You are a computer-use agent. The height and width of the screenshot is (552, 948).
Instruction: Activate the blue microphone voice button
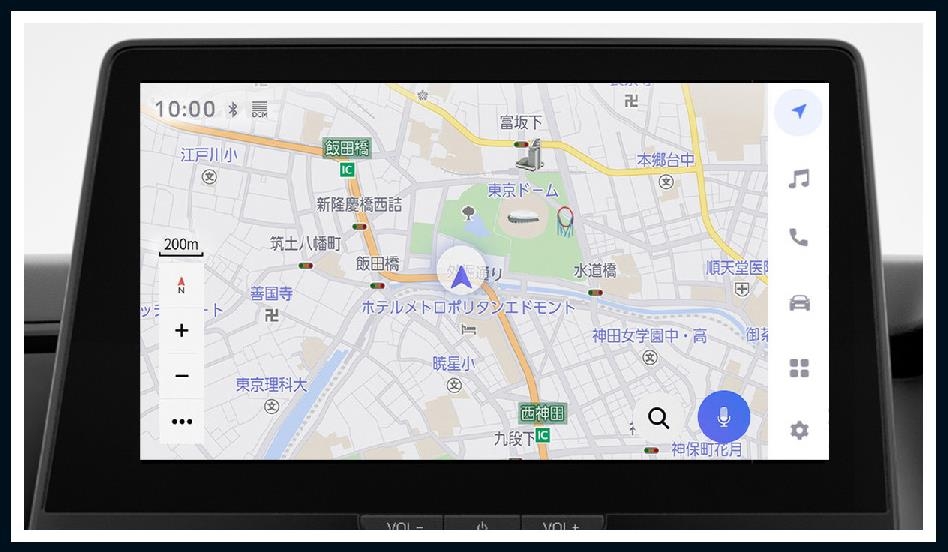point(723,417)
